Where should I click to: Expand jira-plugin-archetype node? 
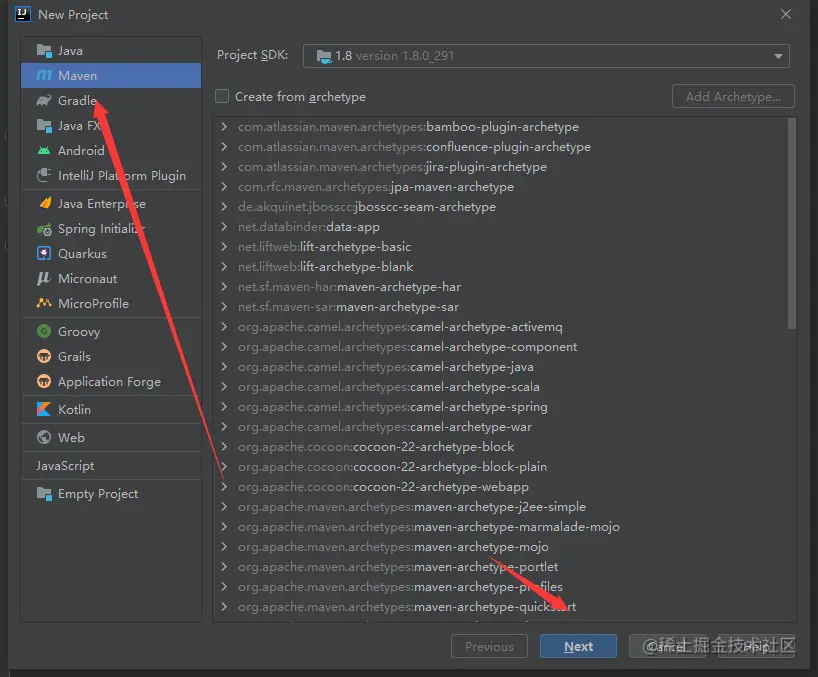click(224, 166)
